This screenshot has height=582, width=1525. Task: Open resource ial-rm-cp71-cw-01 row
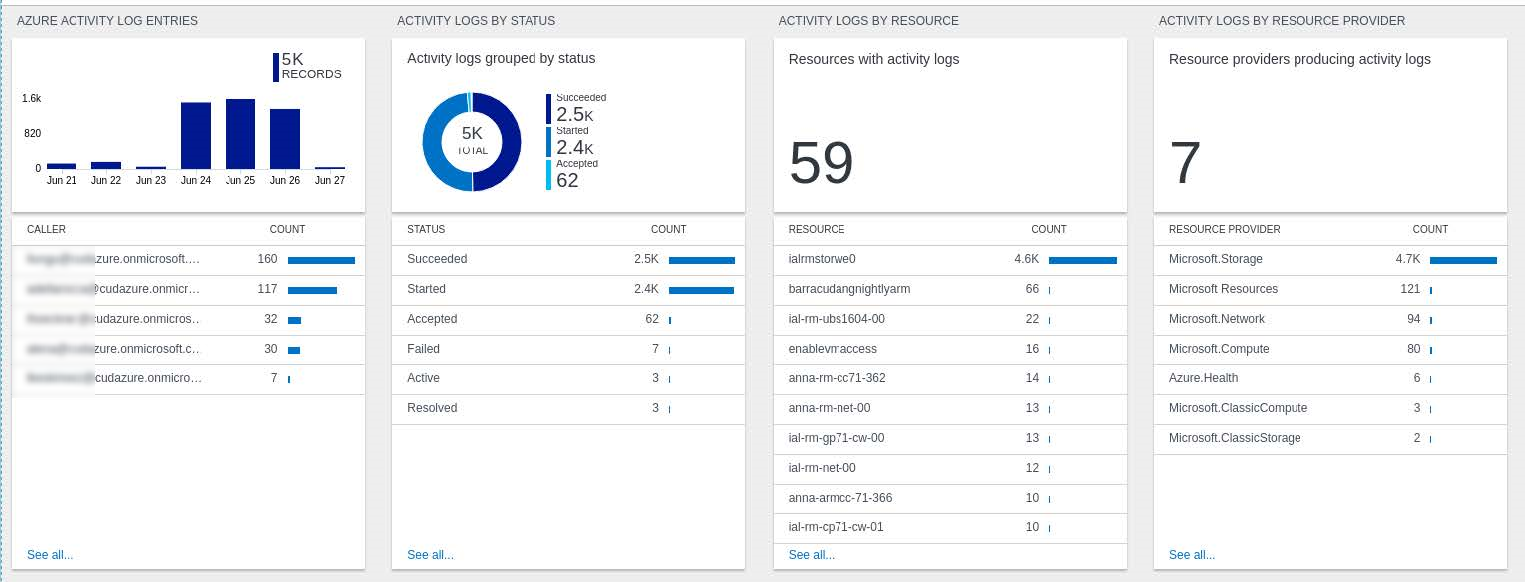tap(950, 527)
